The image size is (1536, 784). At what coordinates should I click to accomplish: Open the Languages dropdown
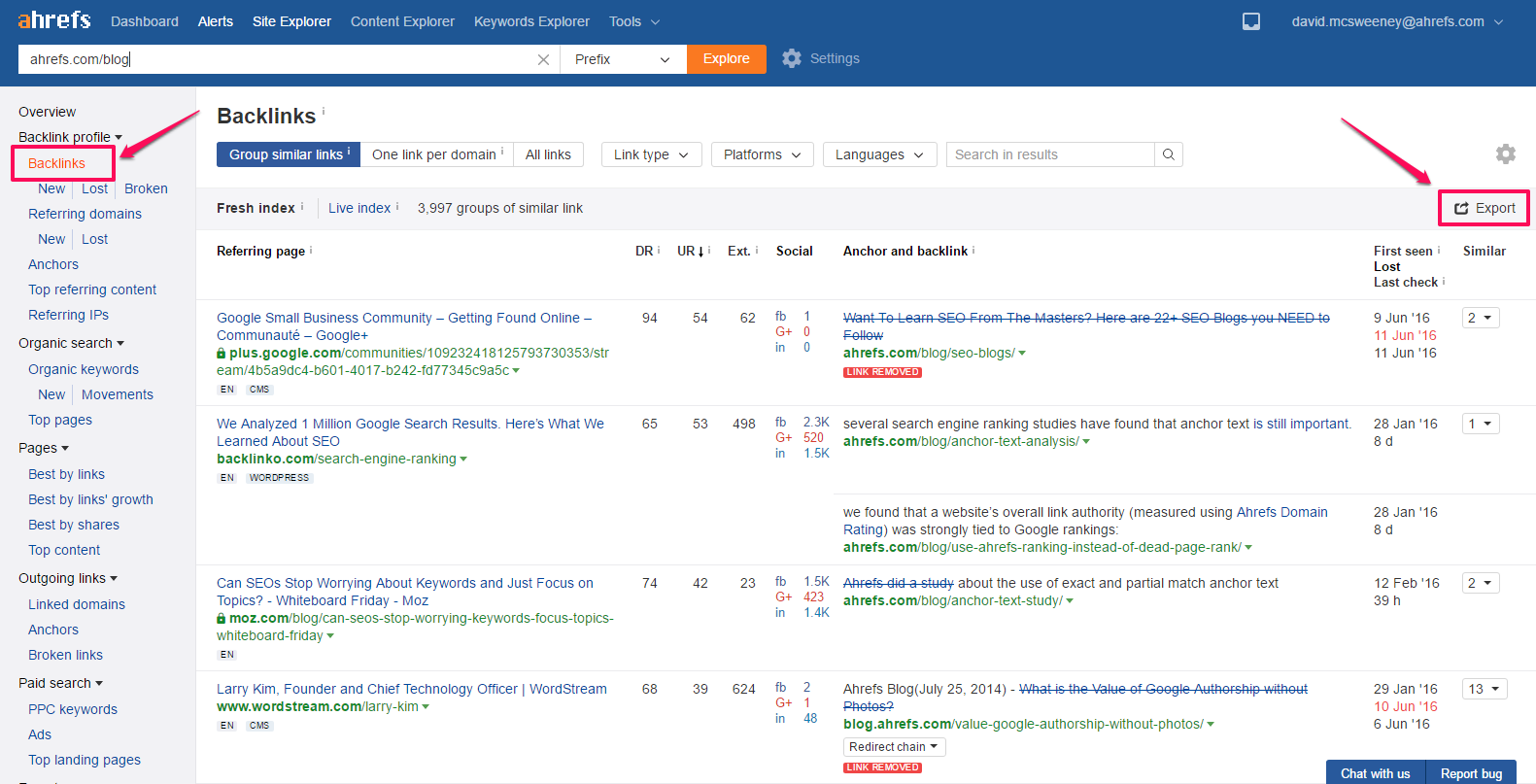[x=879, y=154]
